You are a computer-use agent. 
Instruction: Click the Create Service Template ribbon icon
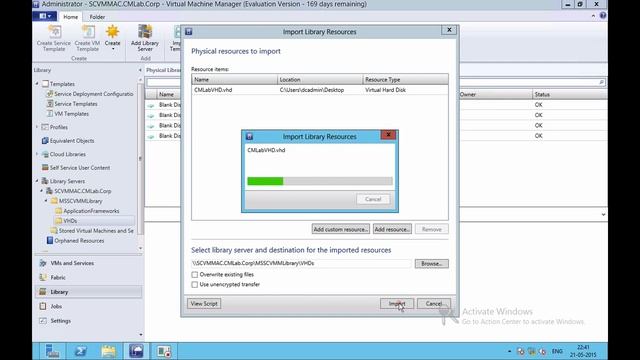pyautogui.click(x=54, y=38)
